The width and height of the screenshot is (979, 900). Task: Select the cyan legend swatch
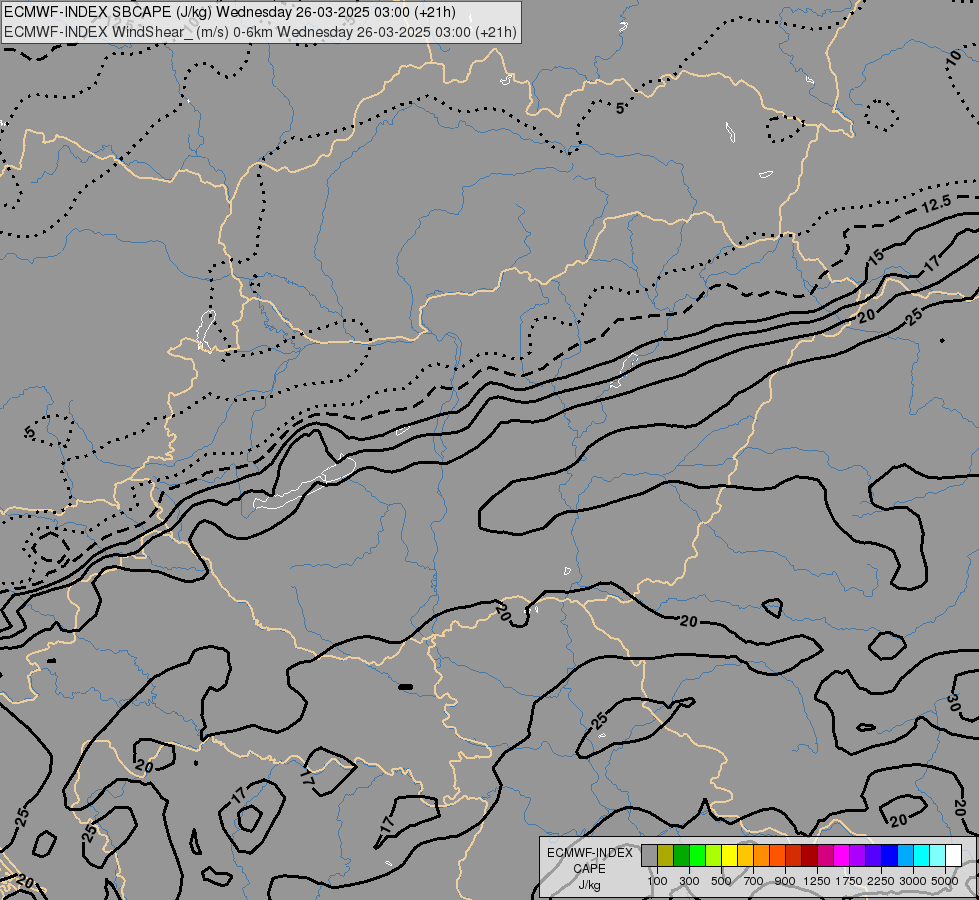tap(922, 856)
